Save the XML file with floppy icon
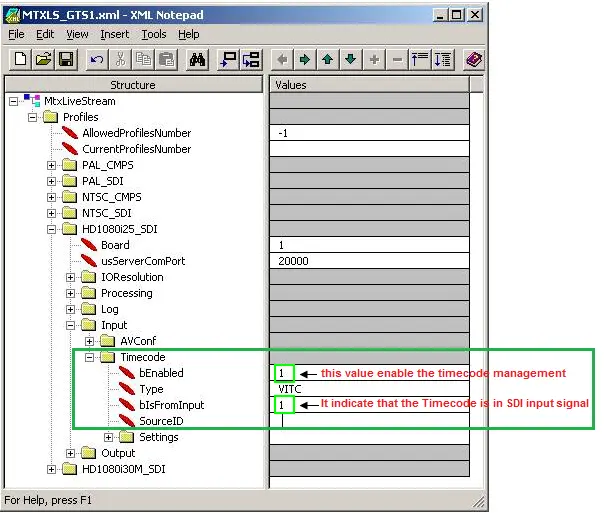 [65, 59]
